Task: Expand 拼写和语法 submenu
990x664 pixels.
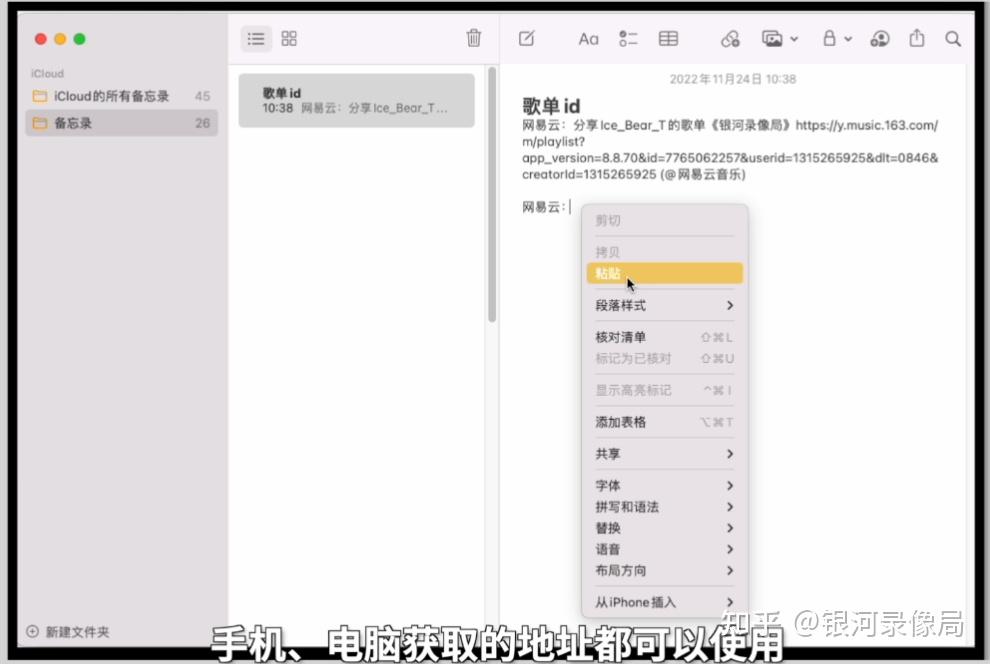Action: (x=664, y=507)
